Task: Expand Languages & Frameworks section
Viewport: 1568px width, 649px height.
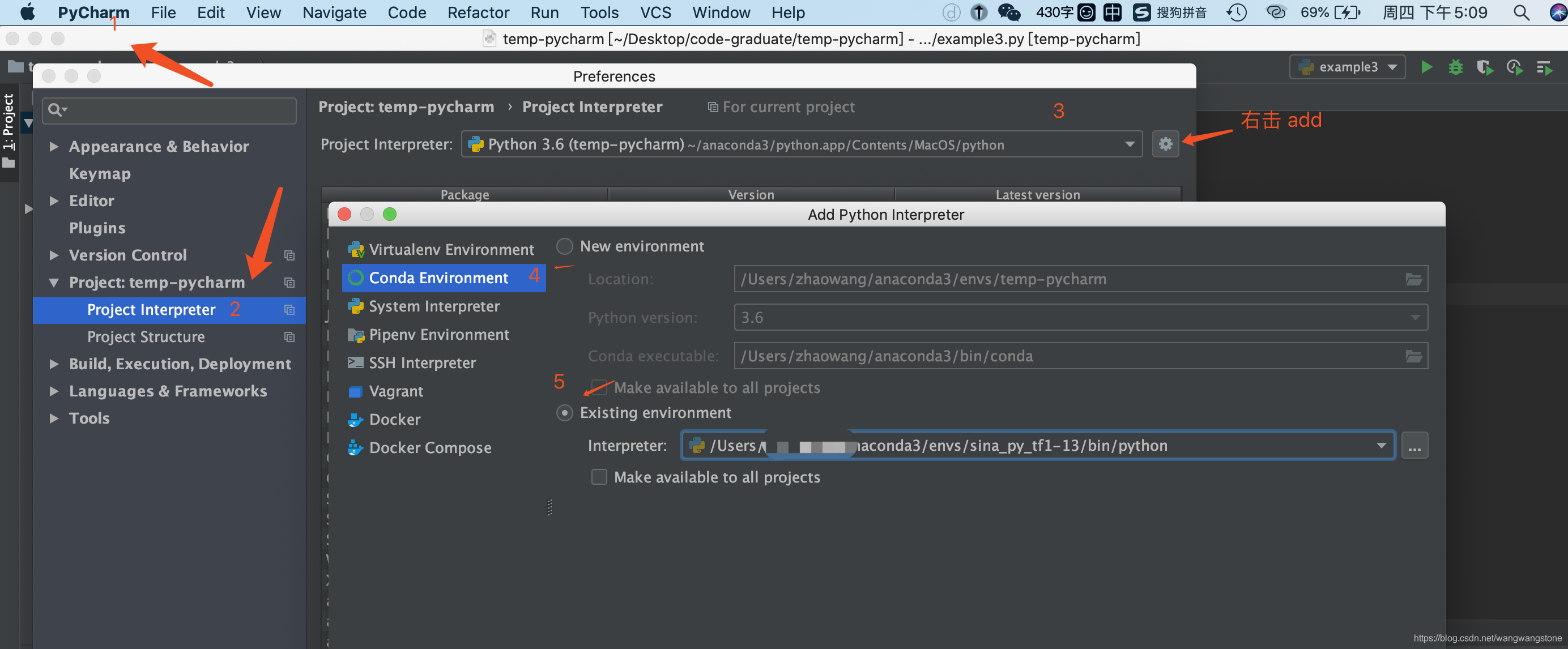Action: [x=54, y=391]
